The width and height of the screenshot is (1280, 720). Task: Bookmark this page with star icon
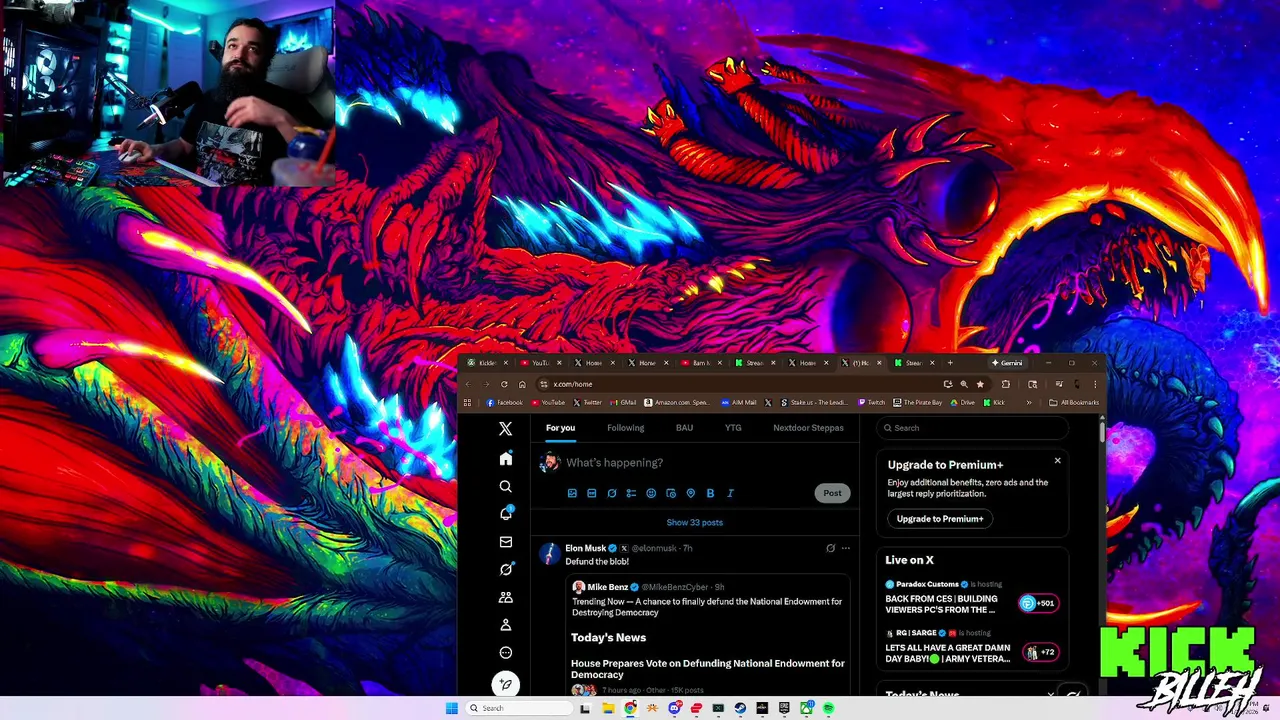(x=980, y=384)
